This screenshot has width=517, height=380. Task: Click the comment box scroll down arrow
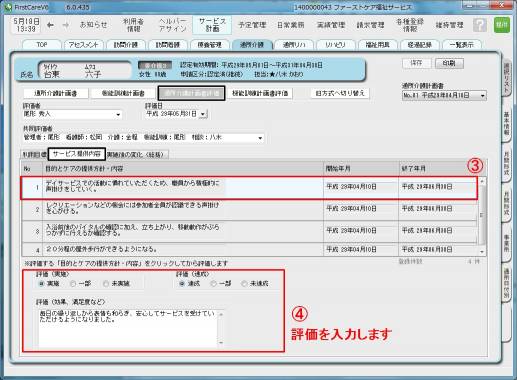[221, 343]
